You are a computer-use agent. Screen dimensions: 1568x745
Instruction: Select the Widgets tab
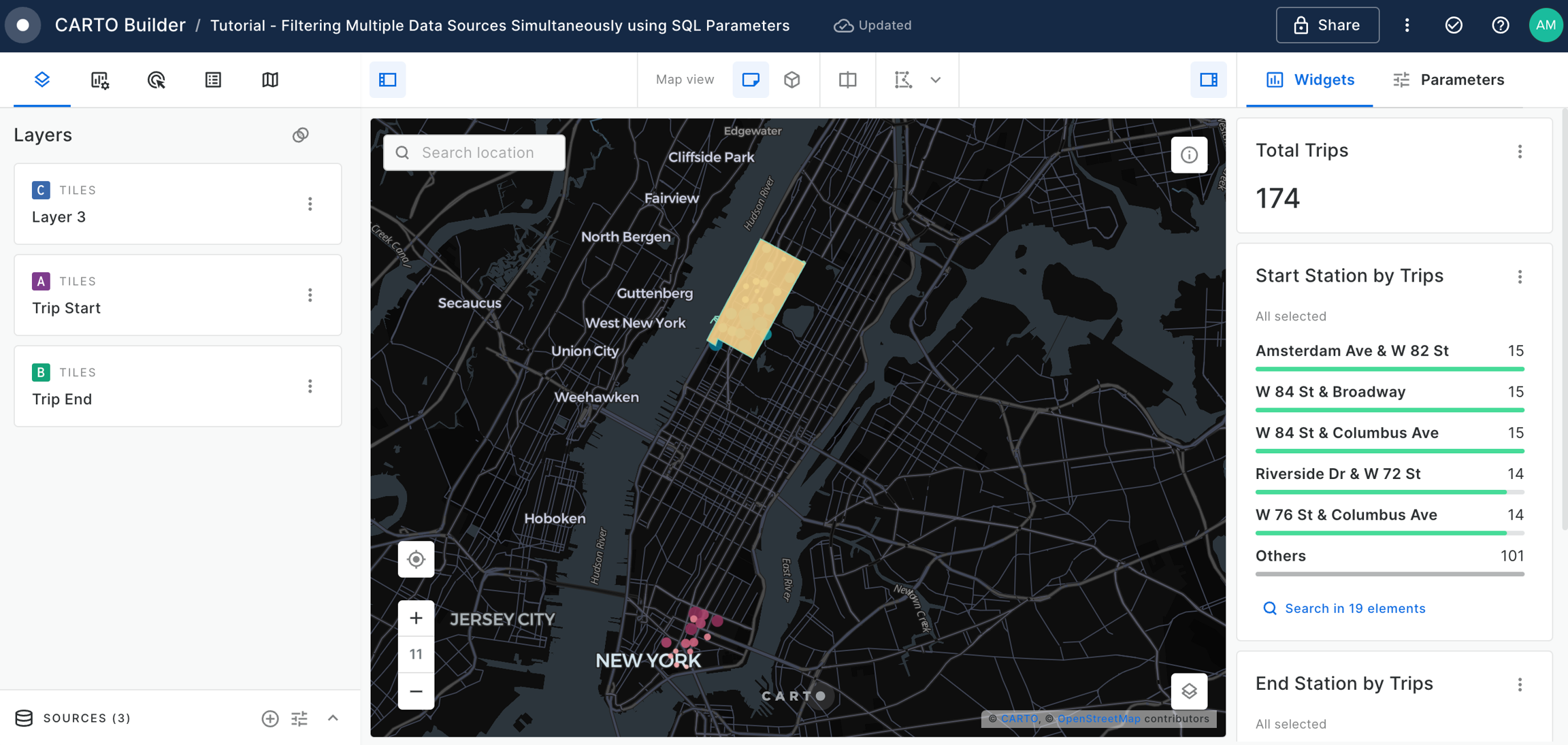tap(1310, 80)
